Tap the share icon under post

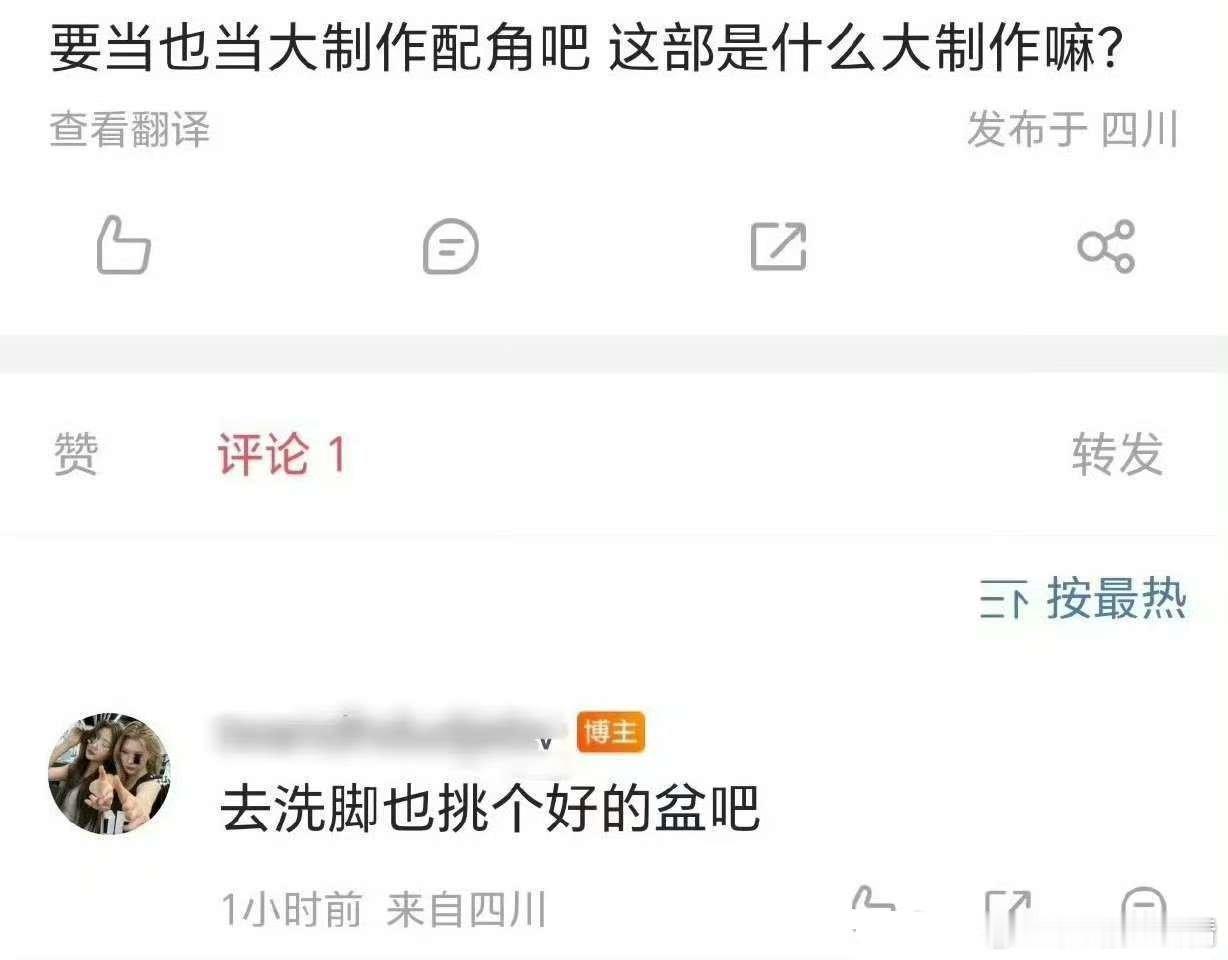click(x=1106, y=245)
